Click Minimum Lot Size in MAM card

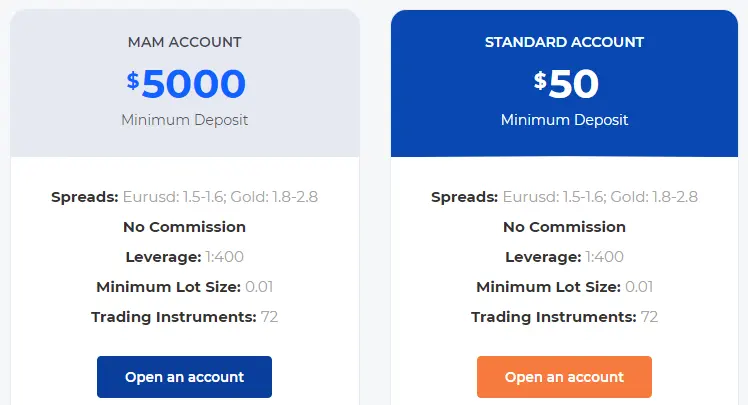pos(185,287)
